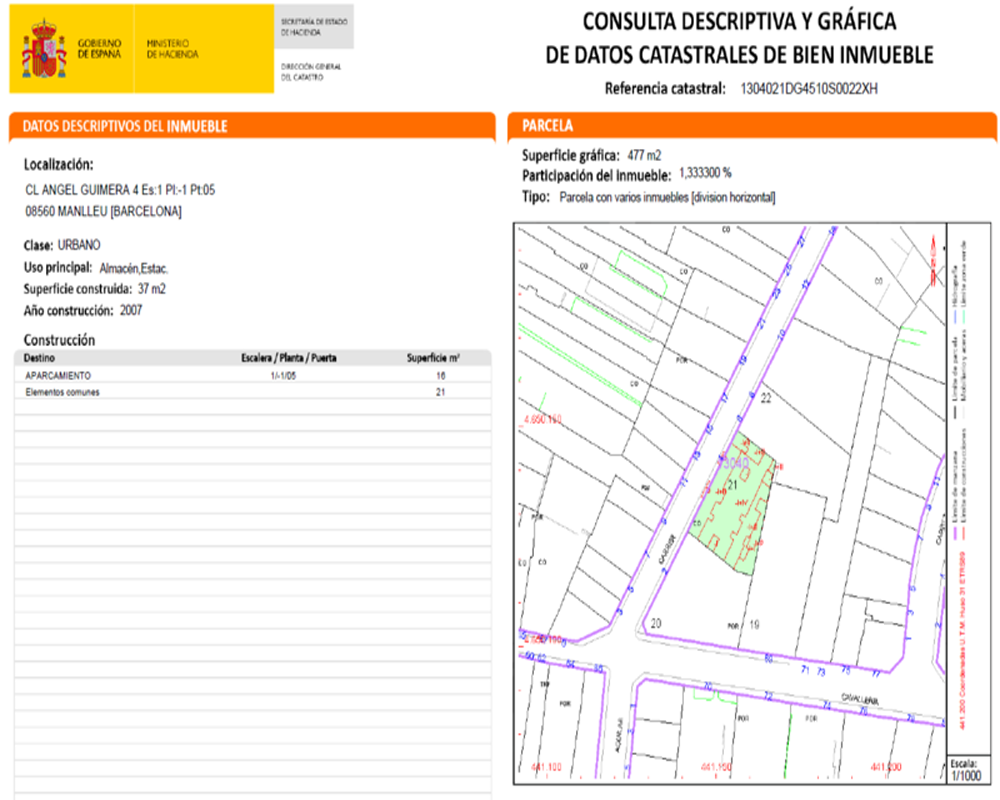The height and width of the screenshot is (800, 1000).
Task: Select the Gobierno de España logo text
Action: [x=99, y=48]
